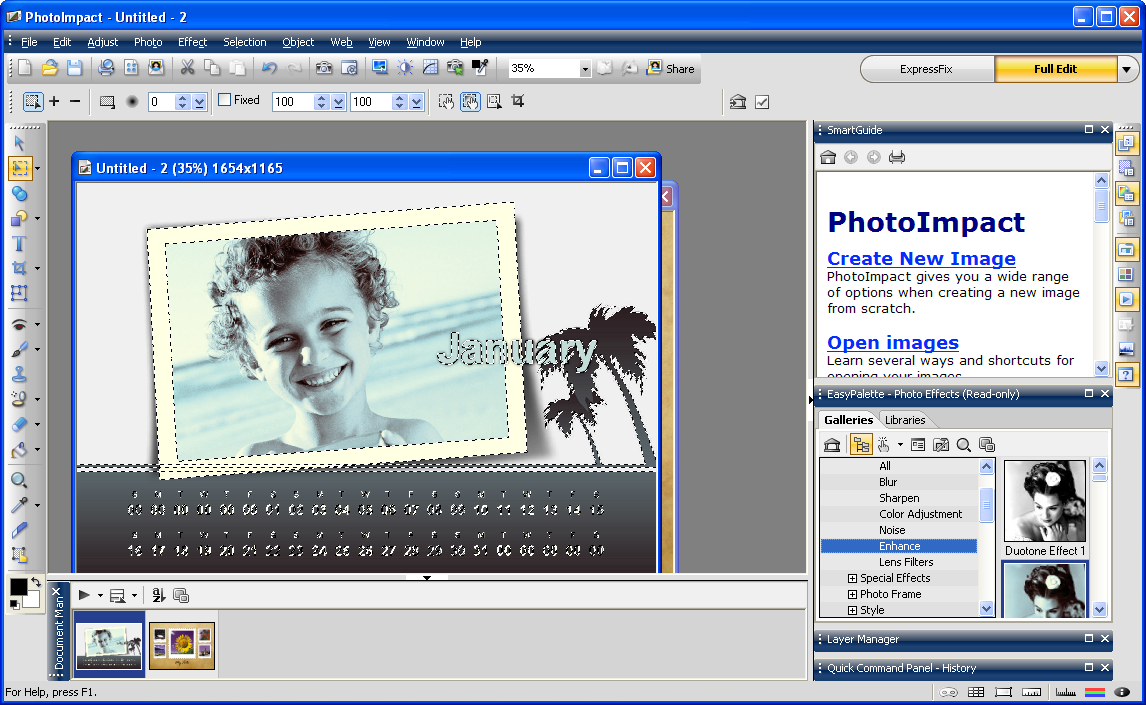Expand the Style tree node
Image resolution: width=1146 pixels, height=705 pixels.
[852, 610]
